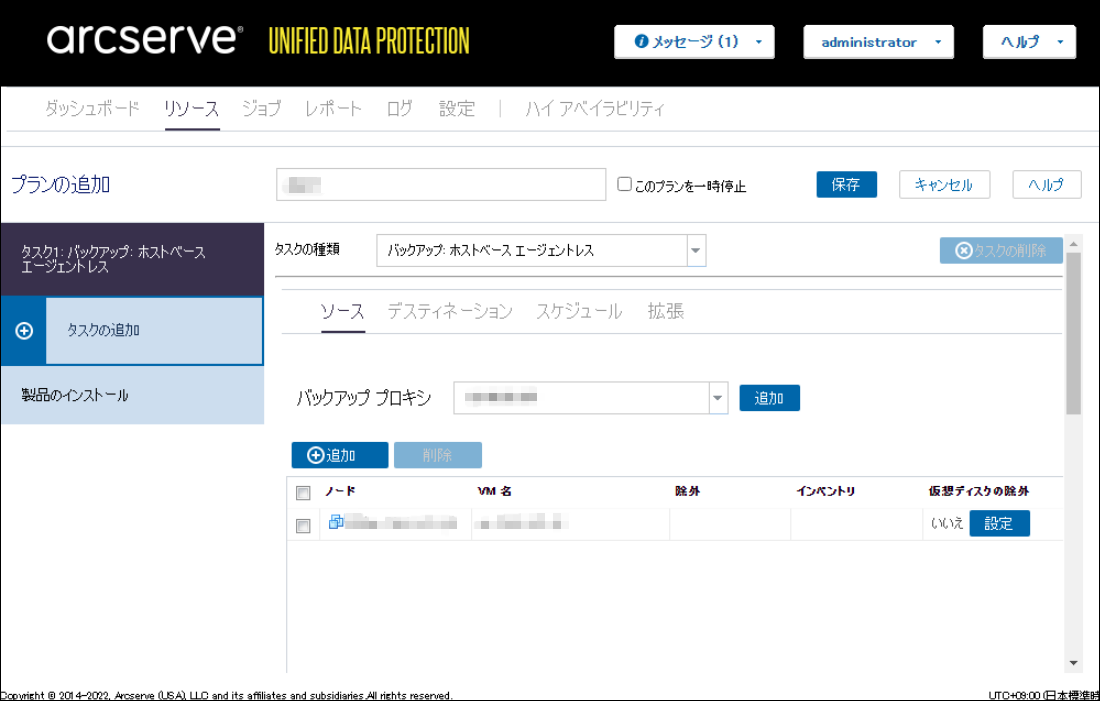Click the VM node icon in the table row
Image resolution: width=1100 pixels, height=701 pixels.
point(336,522)
